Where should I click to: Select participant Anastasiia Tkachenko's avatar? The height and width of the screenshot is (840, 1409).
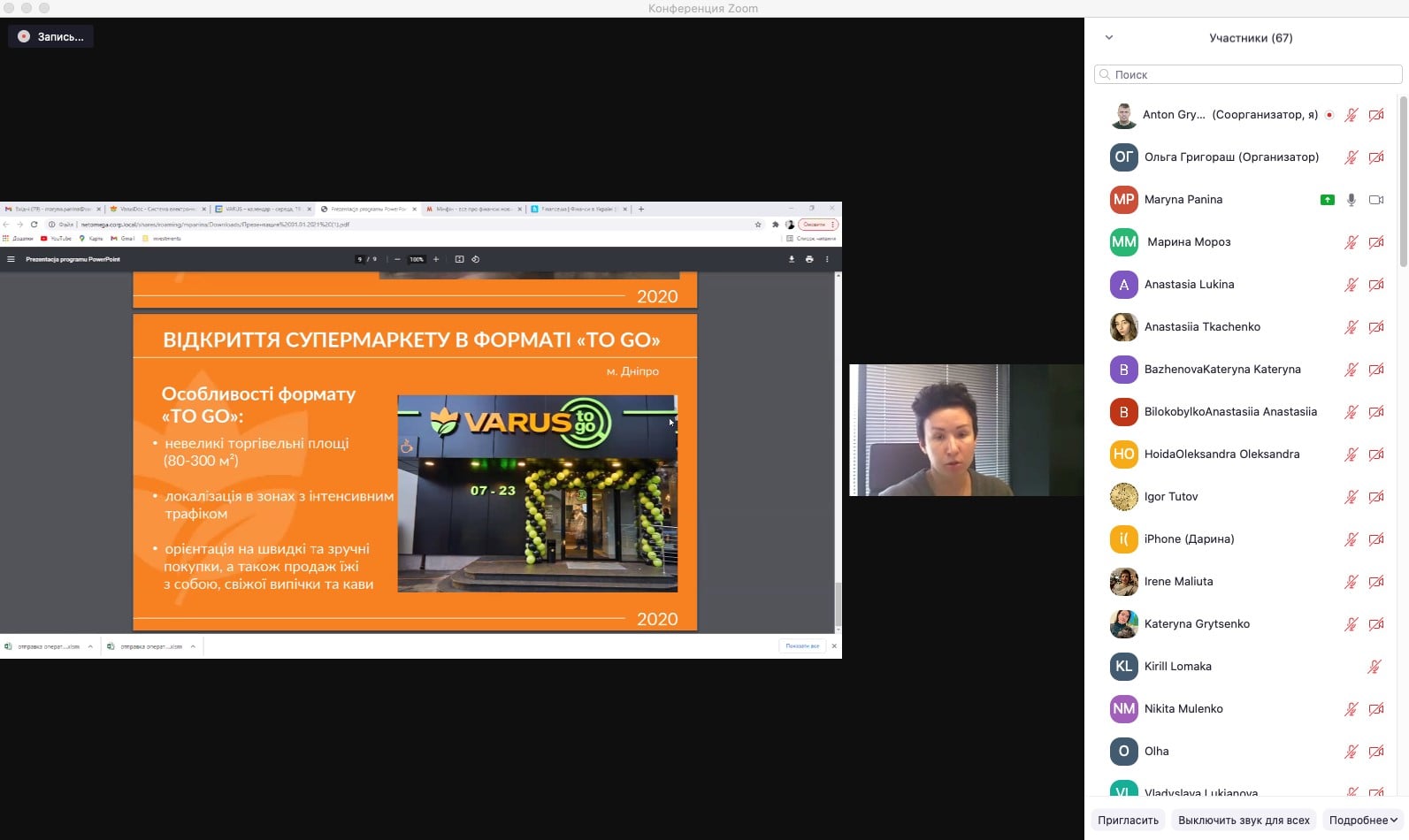[x=1123, y=327]
